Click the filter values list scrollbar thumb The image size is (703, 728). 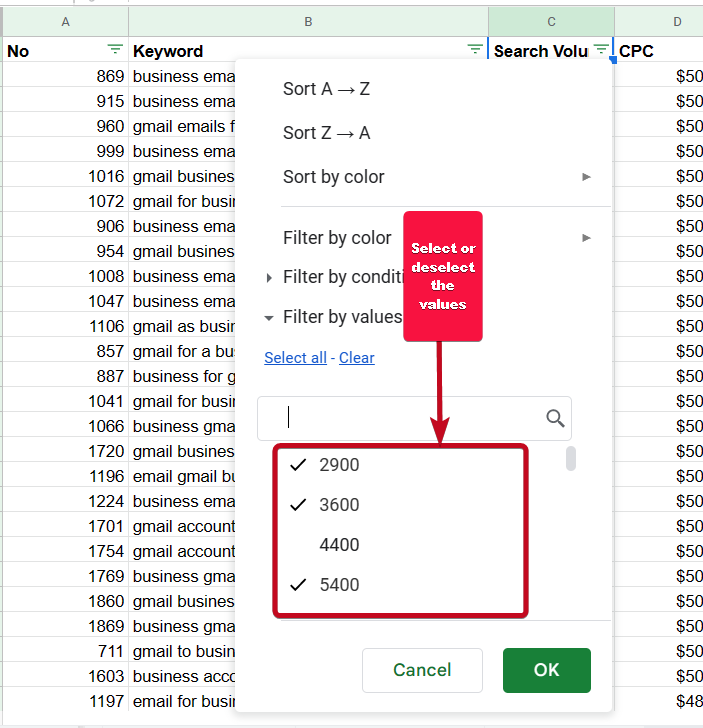coord(571,459)
